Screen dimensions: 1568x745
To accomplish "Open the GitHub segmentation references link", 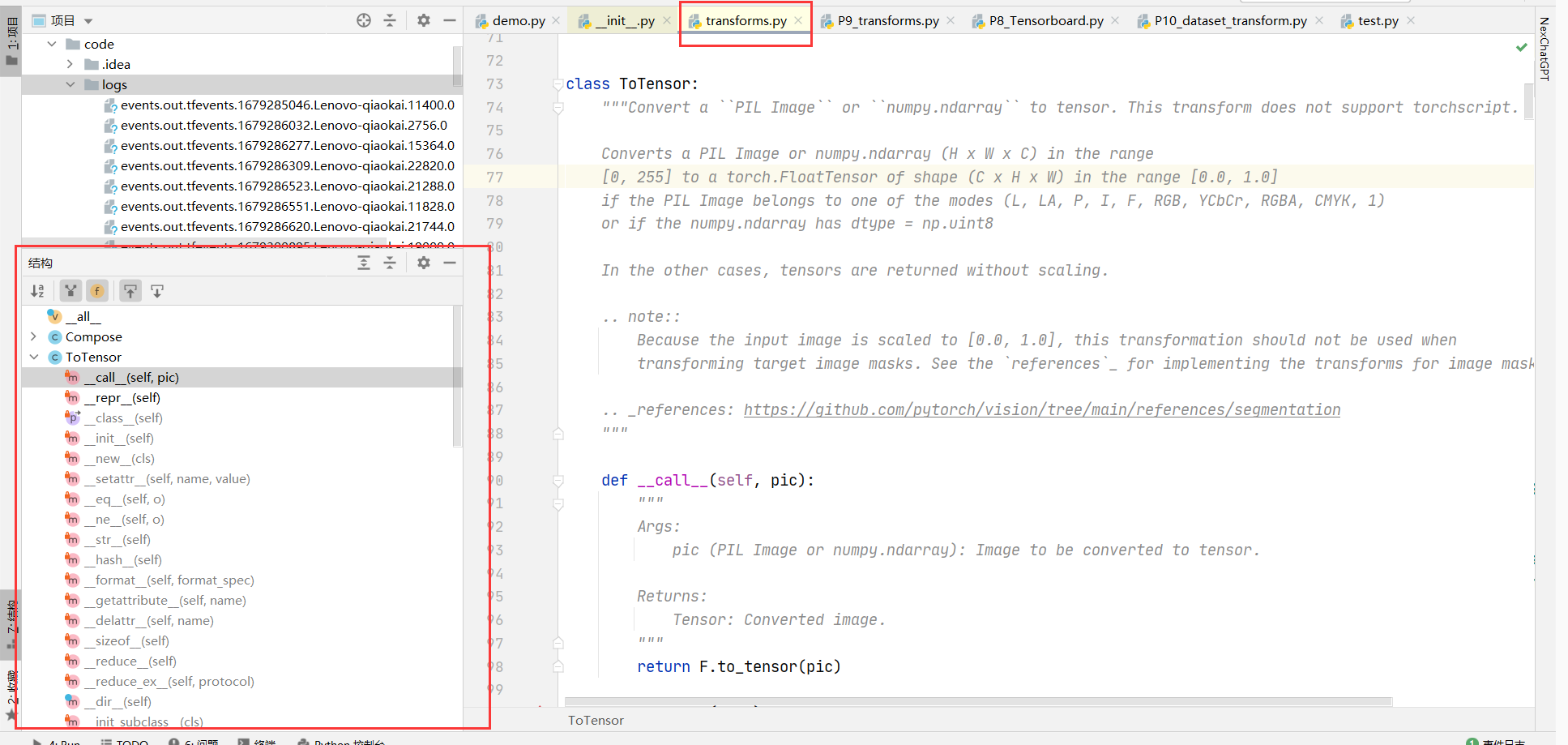I will pos(1042,410).
